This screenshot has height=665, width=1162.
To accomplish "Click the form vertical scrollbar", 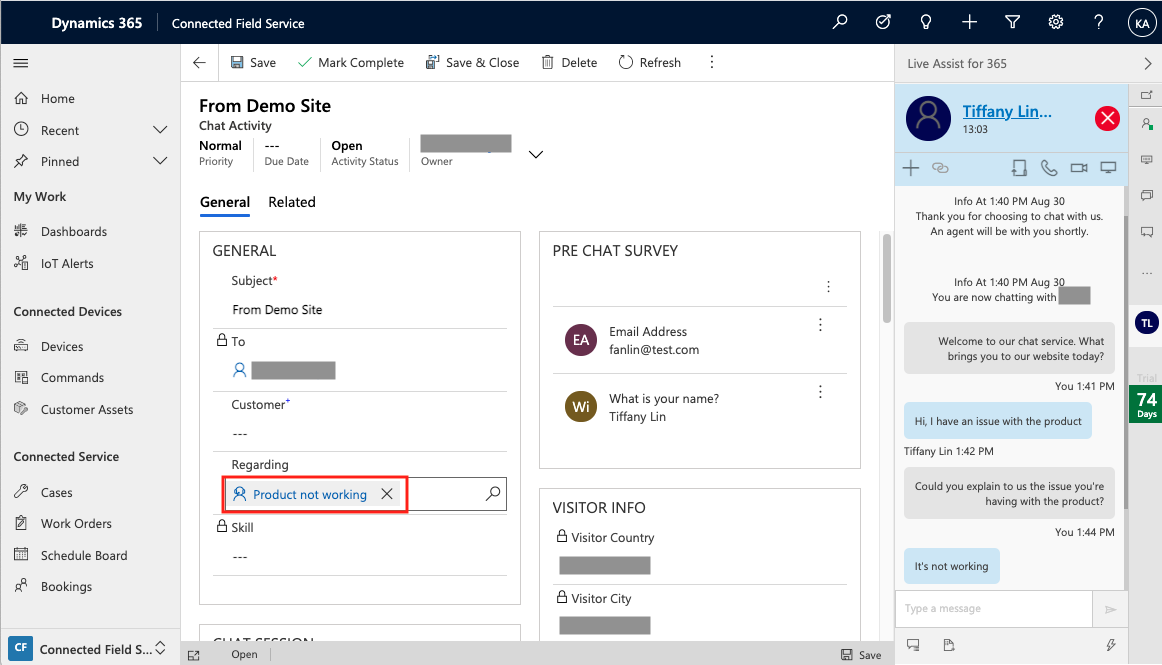I will tap(886, 279).
